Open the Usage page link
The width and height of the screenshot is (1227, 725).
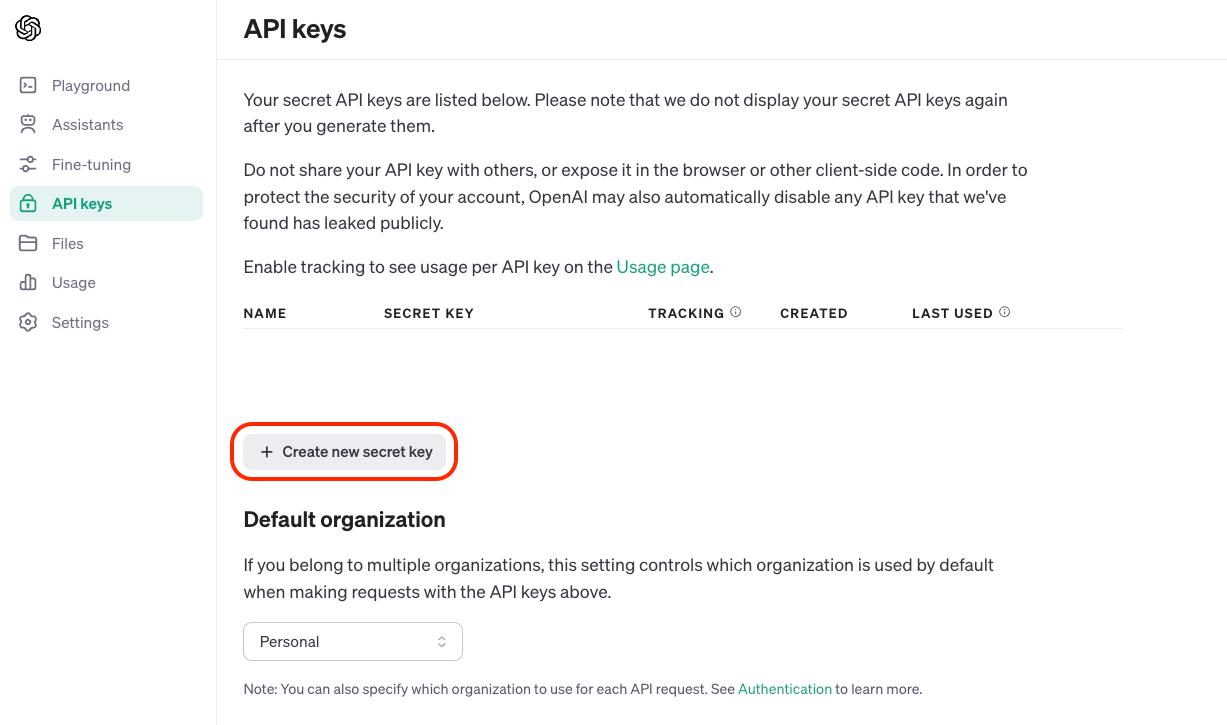coord(661,267)
